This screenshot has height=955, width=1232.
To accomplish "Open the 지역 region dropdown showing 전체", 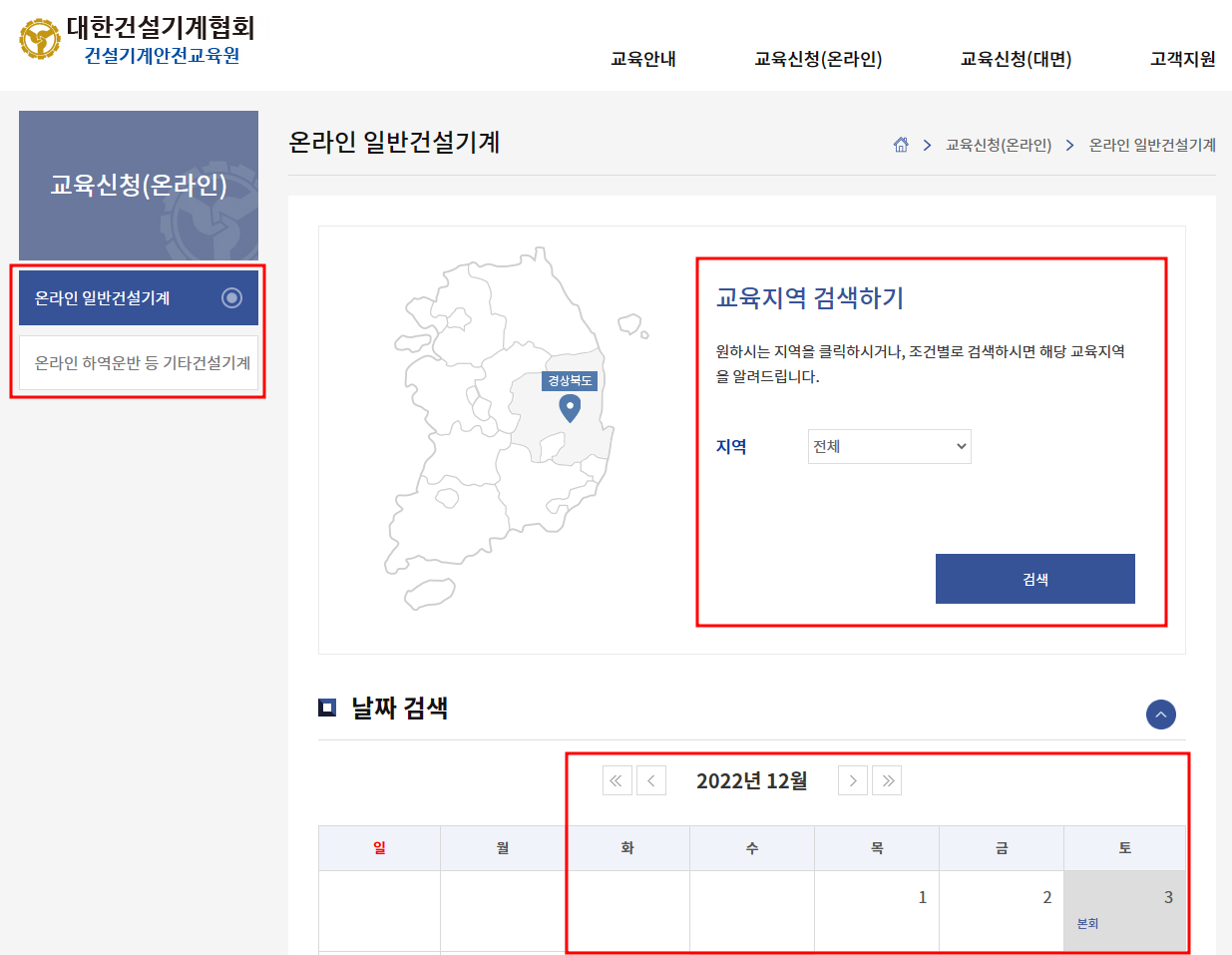I will point(888,446).
